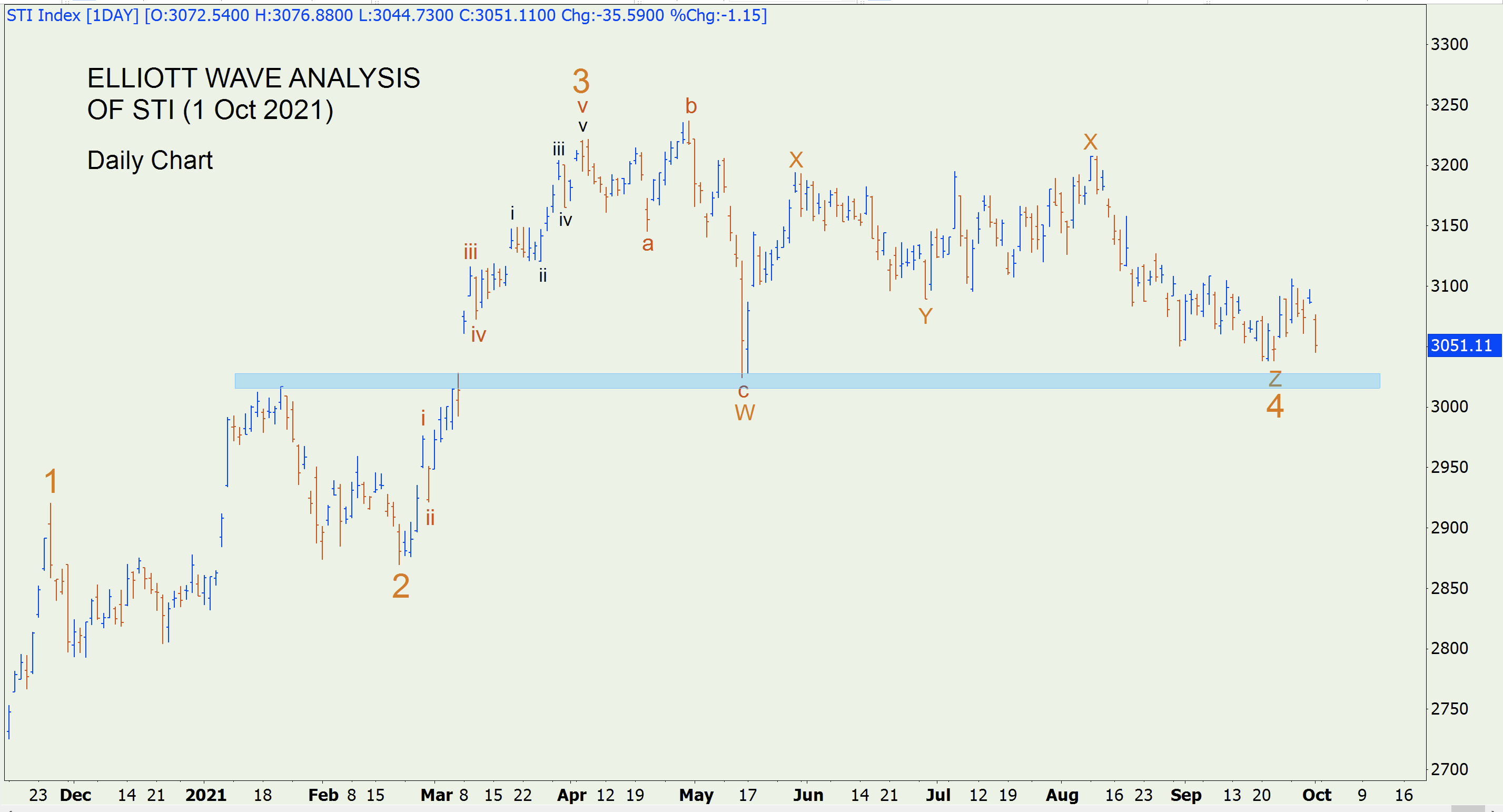Click the large orange wave label 2
This screenshot has width=1503, height=812.
[401, 586]
